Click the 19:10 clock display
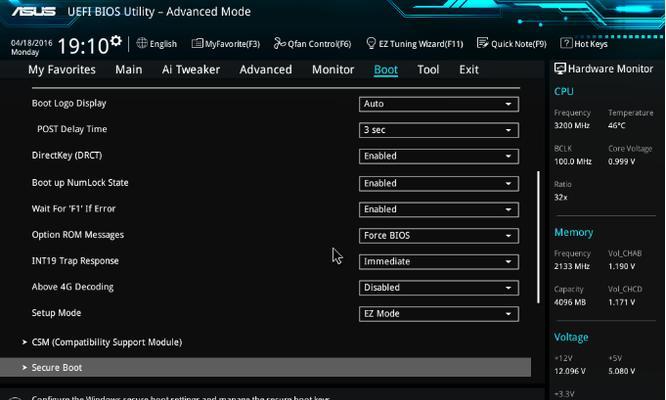Viewport: 666px width, 400px height. (x=83, y=46)
